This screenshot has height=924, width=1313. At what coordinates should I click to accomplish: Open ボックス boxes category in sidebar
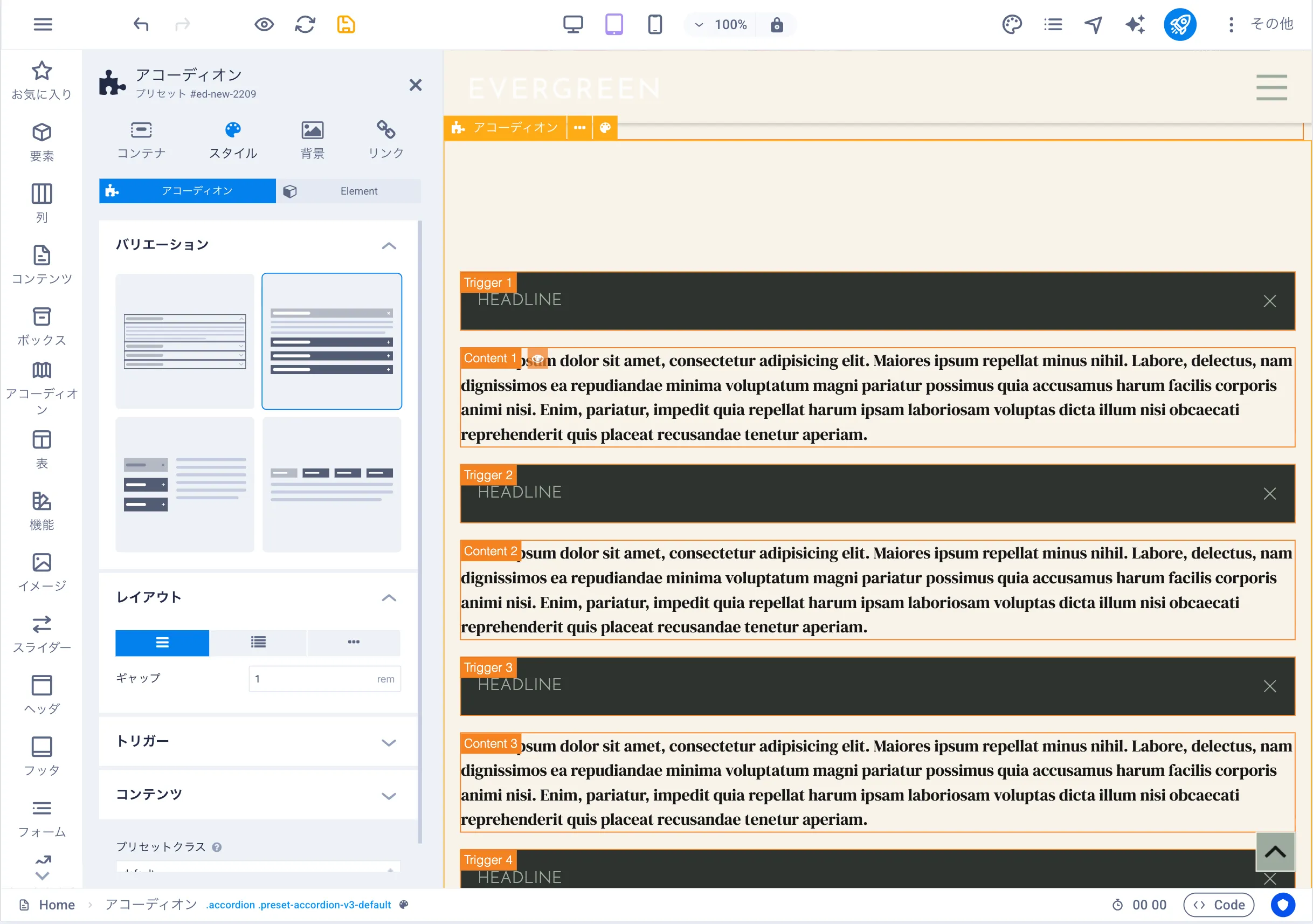[42, 326]
